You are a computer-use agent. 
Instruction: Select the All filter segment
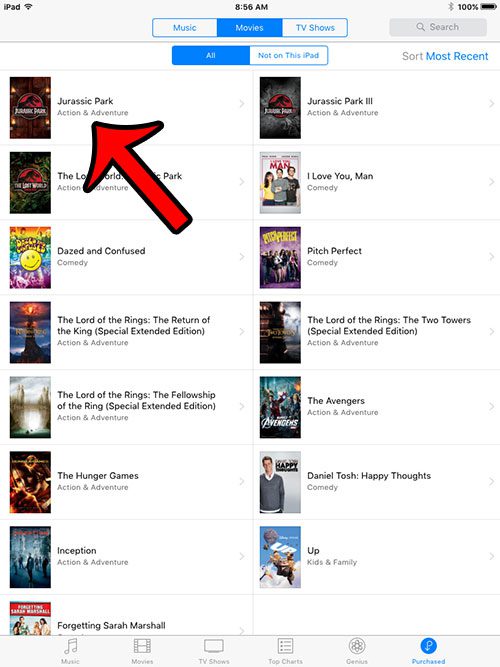coord(211,55)
